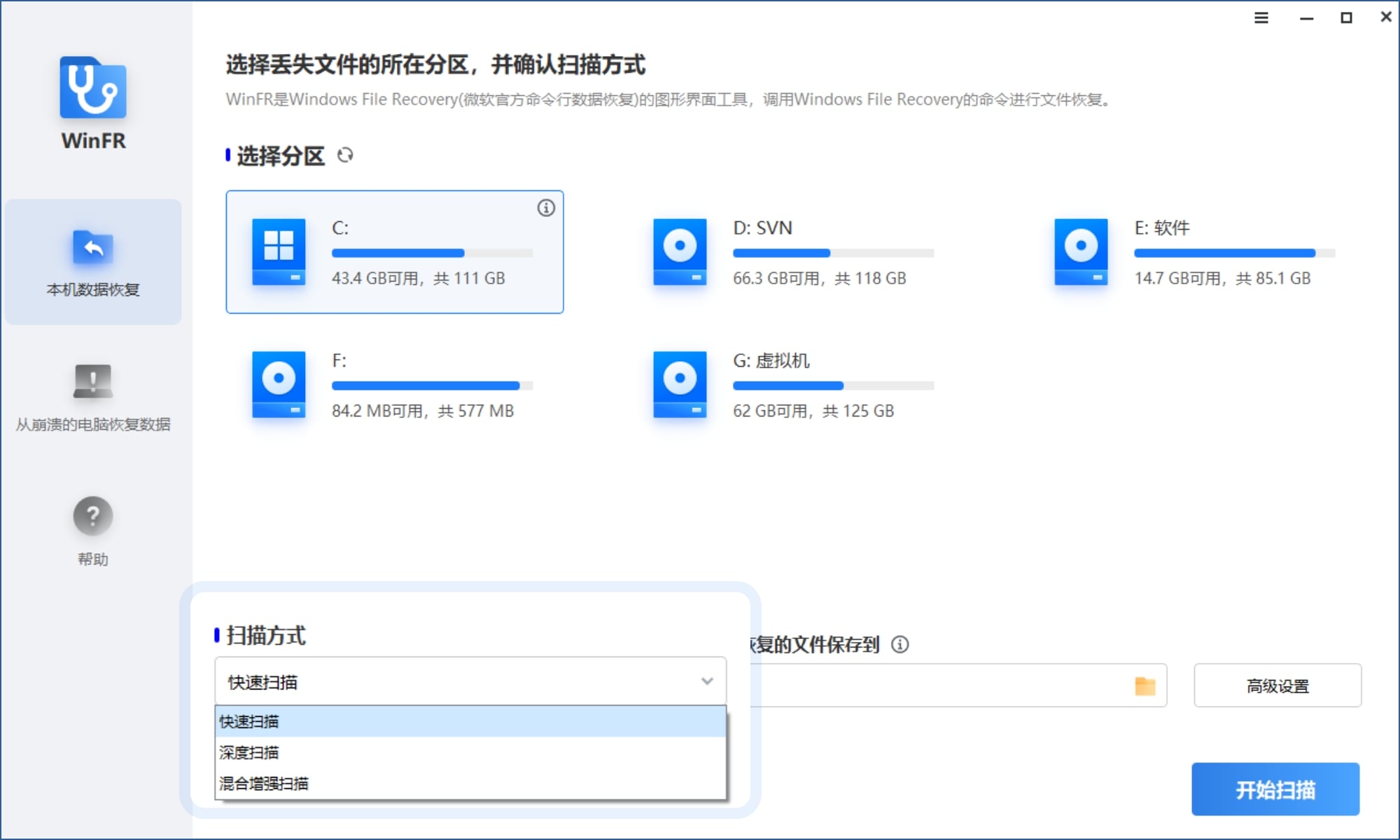This screenshot has width=1400, height=840.
Task: Switch to the 本机数据恢复 tab
Action: coord(92,262)
